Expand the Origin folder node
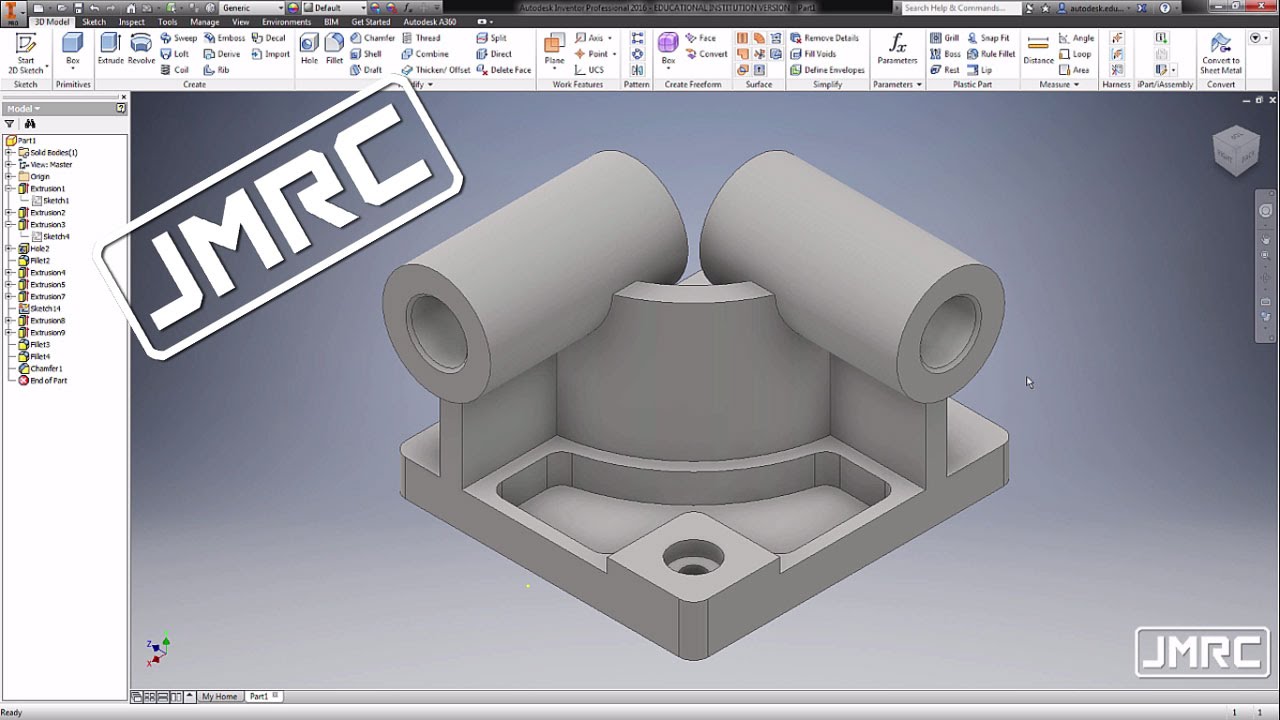1280x720 pixels. [9, 177]
